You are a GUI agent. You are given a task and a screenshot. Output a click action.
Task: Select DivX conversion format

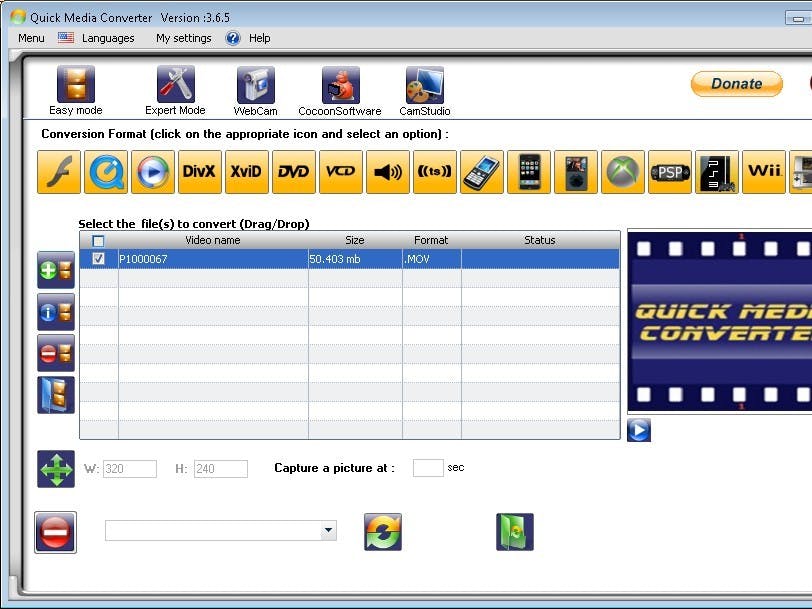200,172
